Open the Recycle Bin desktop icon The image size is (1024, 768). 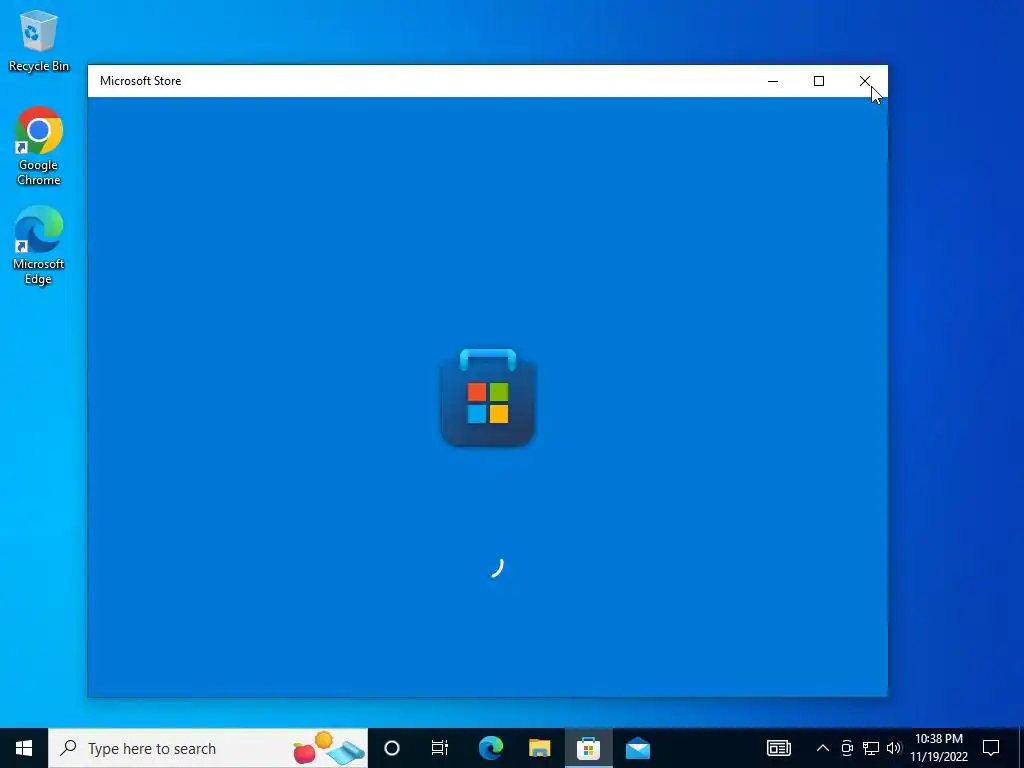click(39, 40)
